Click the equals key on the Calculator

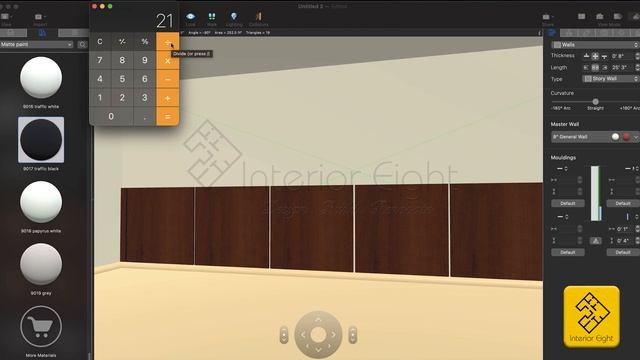click(x=167, y=117)
